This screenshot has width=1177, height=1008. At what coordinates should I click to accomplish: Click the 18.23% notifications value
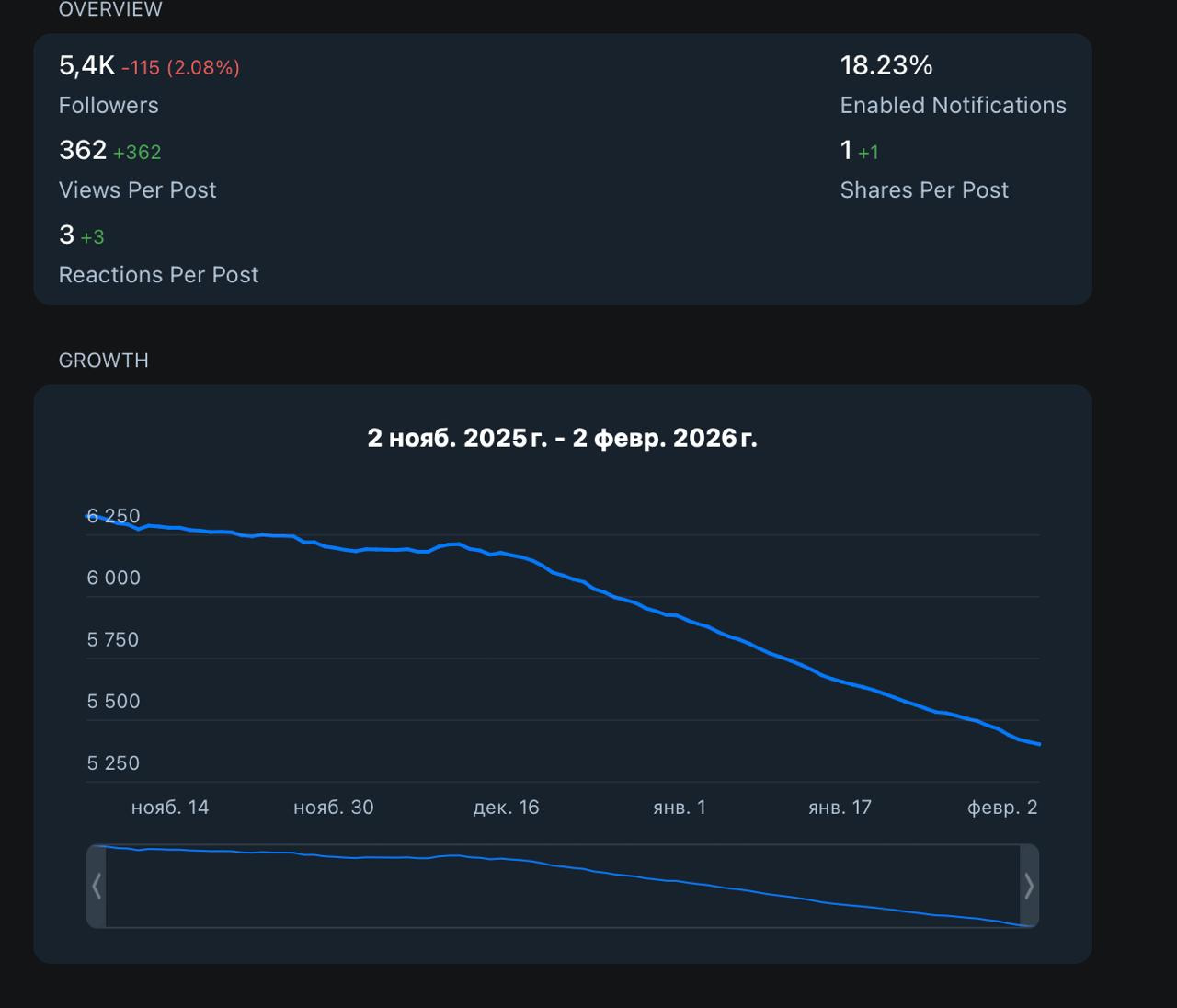(x=886, y=65)
